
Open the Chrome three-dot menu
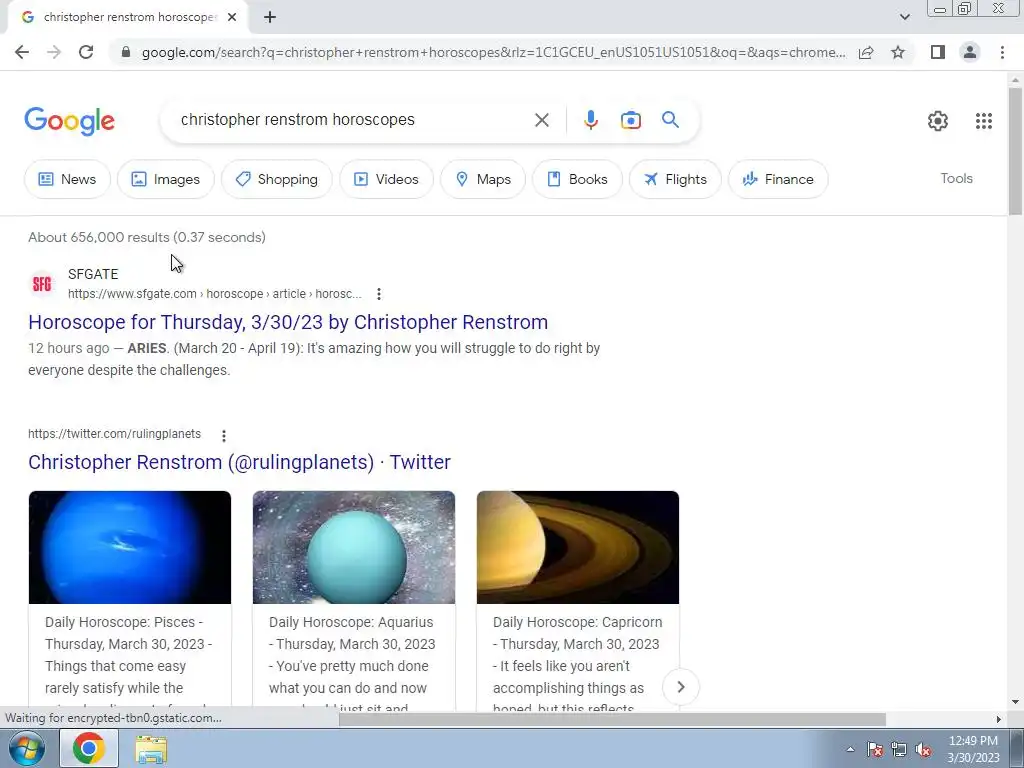tap(1002, 52)
